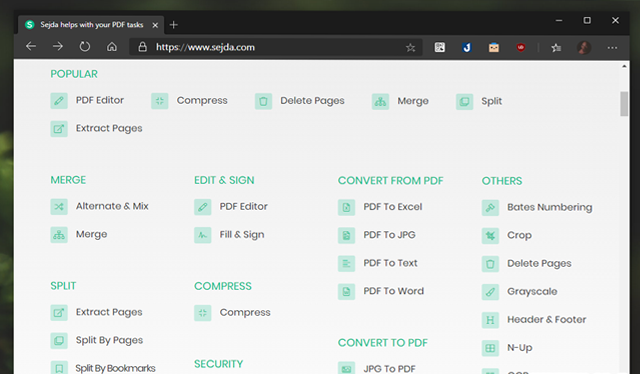Click the Delete Pages icon under Others

point(490,264)
